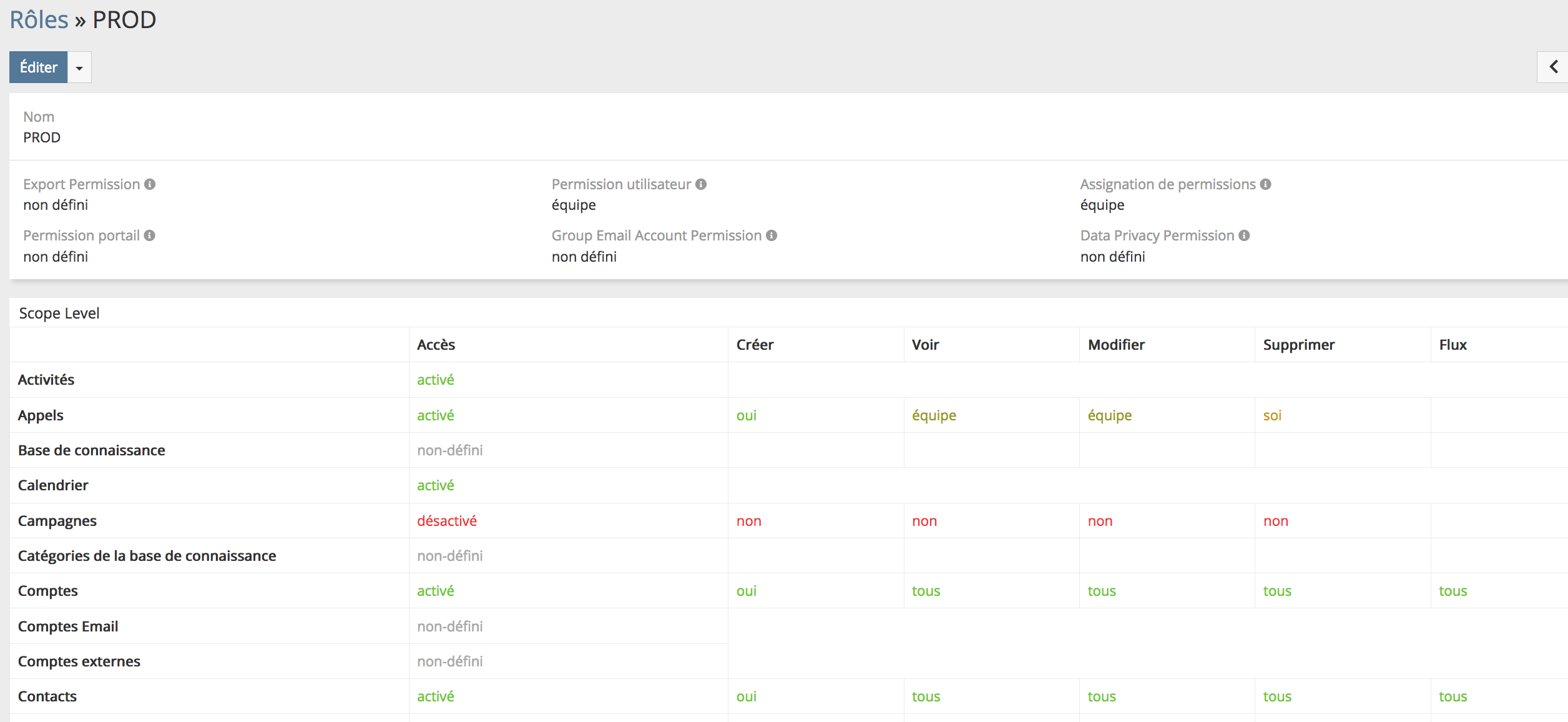Click the Supprimer column header

point(1298,345)
